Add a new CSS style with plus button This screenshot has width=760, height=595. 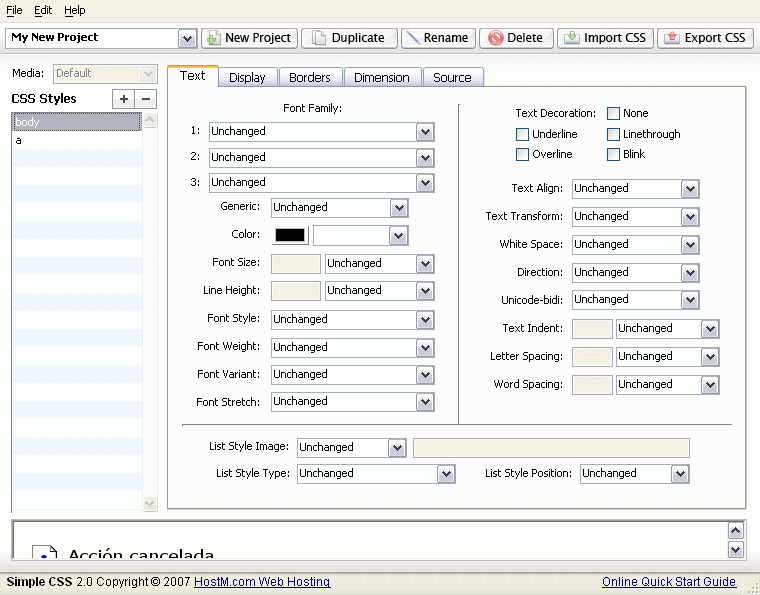coord(124,99)
